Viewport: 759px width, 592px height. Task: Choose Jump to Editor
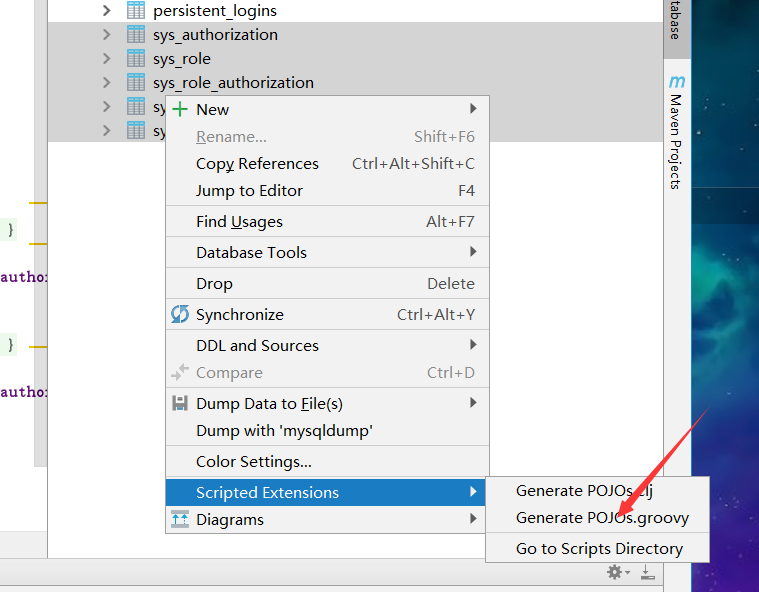[x=327, y=191]
